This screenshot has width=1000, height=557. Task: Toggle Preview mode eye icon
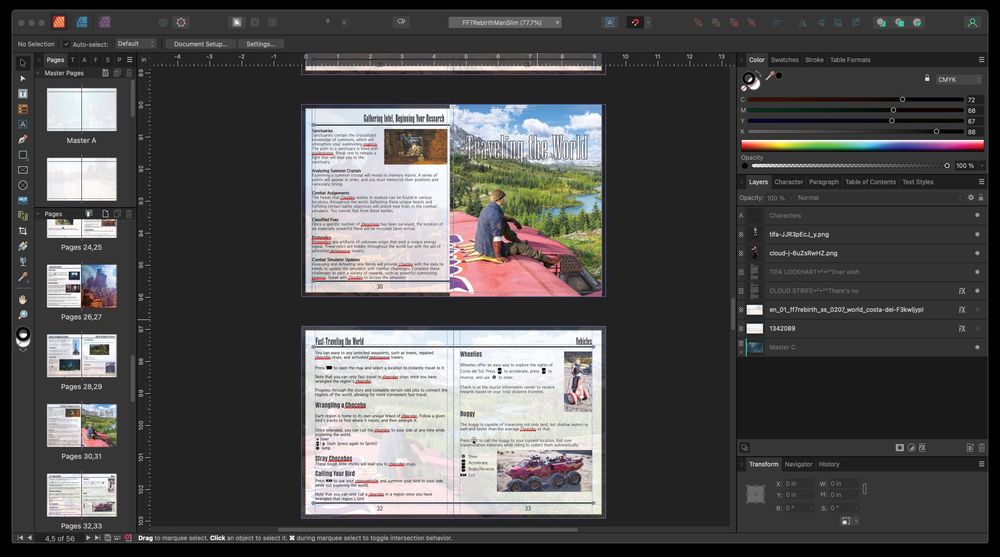tap(401, 22)
